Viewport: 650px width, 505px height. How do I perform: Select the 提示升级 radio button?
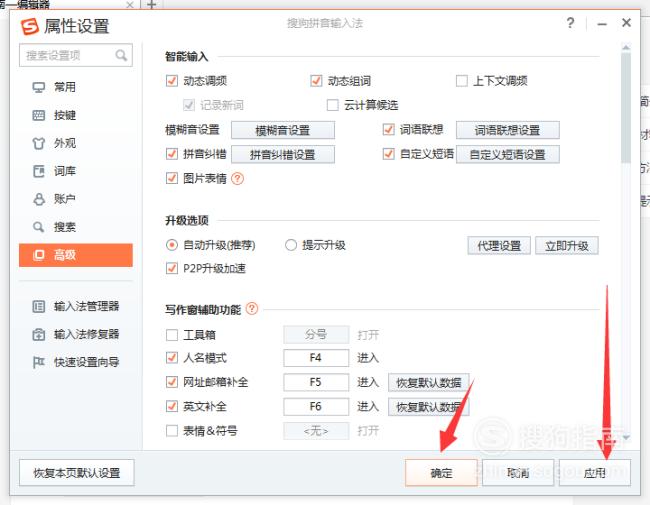[x=291, y=245]
